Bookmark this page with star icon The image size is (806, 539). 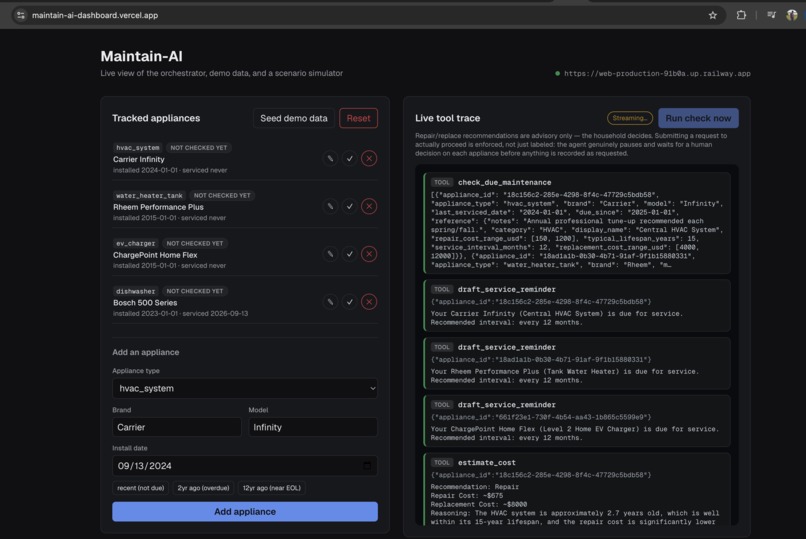click(x=712, y=15)
